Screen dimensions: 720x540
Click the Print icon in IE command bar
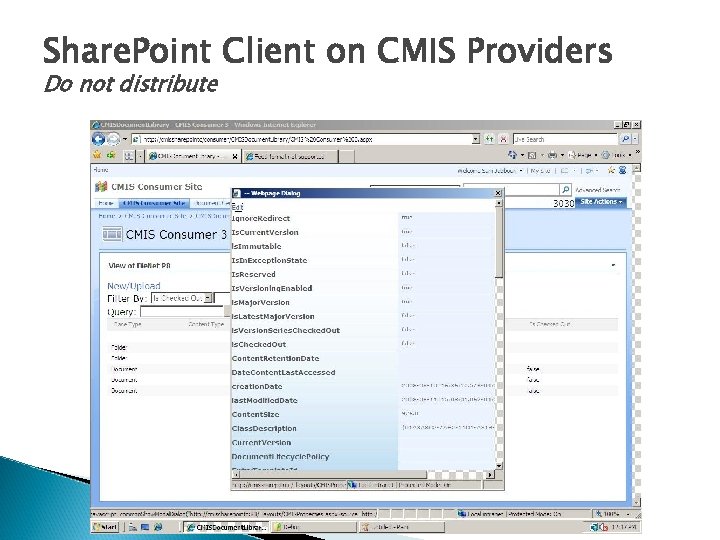pos(552,155)
